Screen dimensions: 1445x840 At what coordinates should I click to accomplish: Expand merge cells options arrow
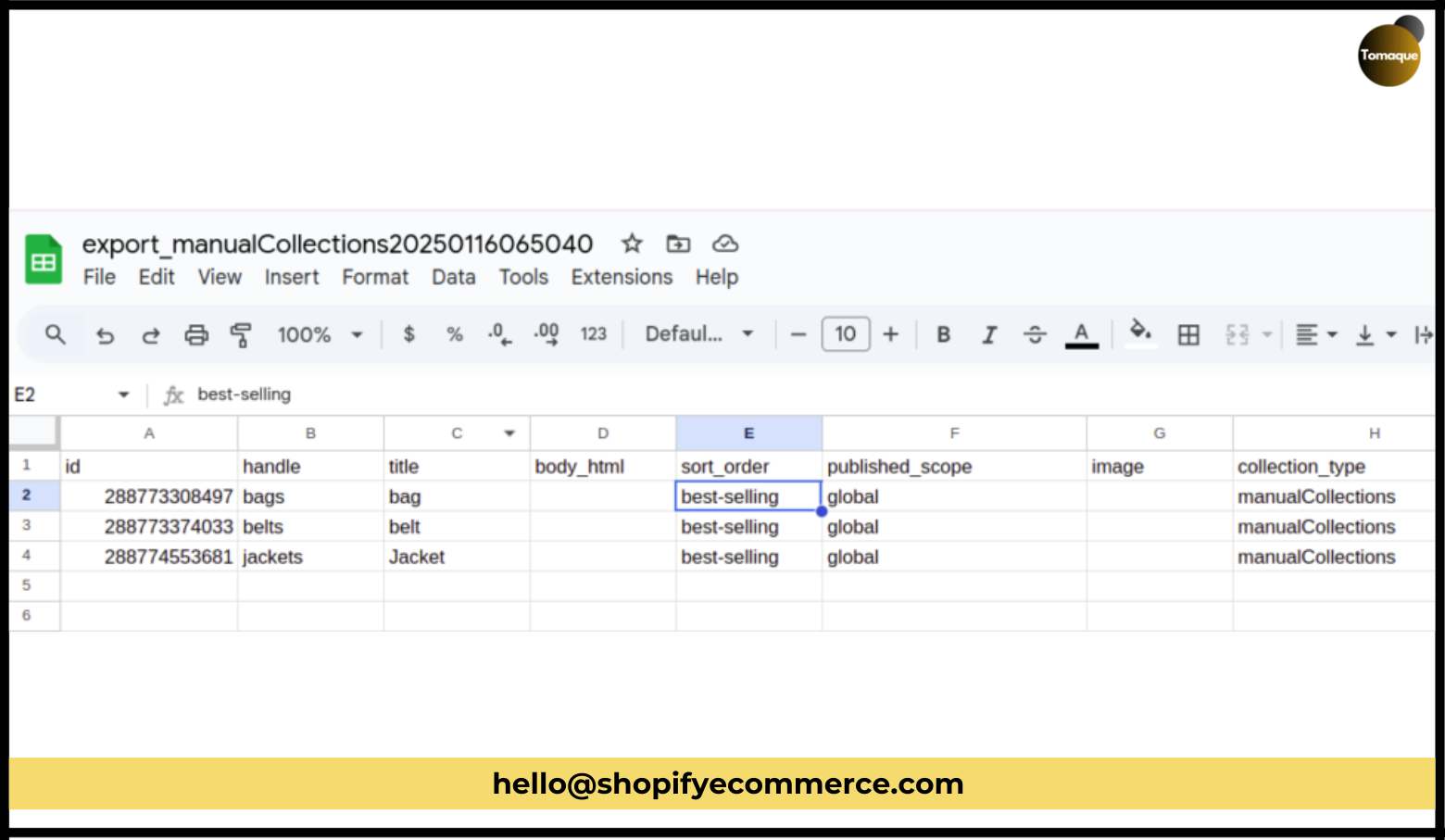tap(1267, 334)
